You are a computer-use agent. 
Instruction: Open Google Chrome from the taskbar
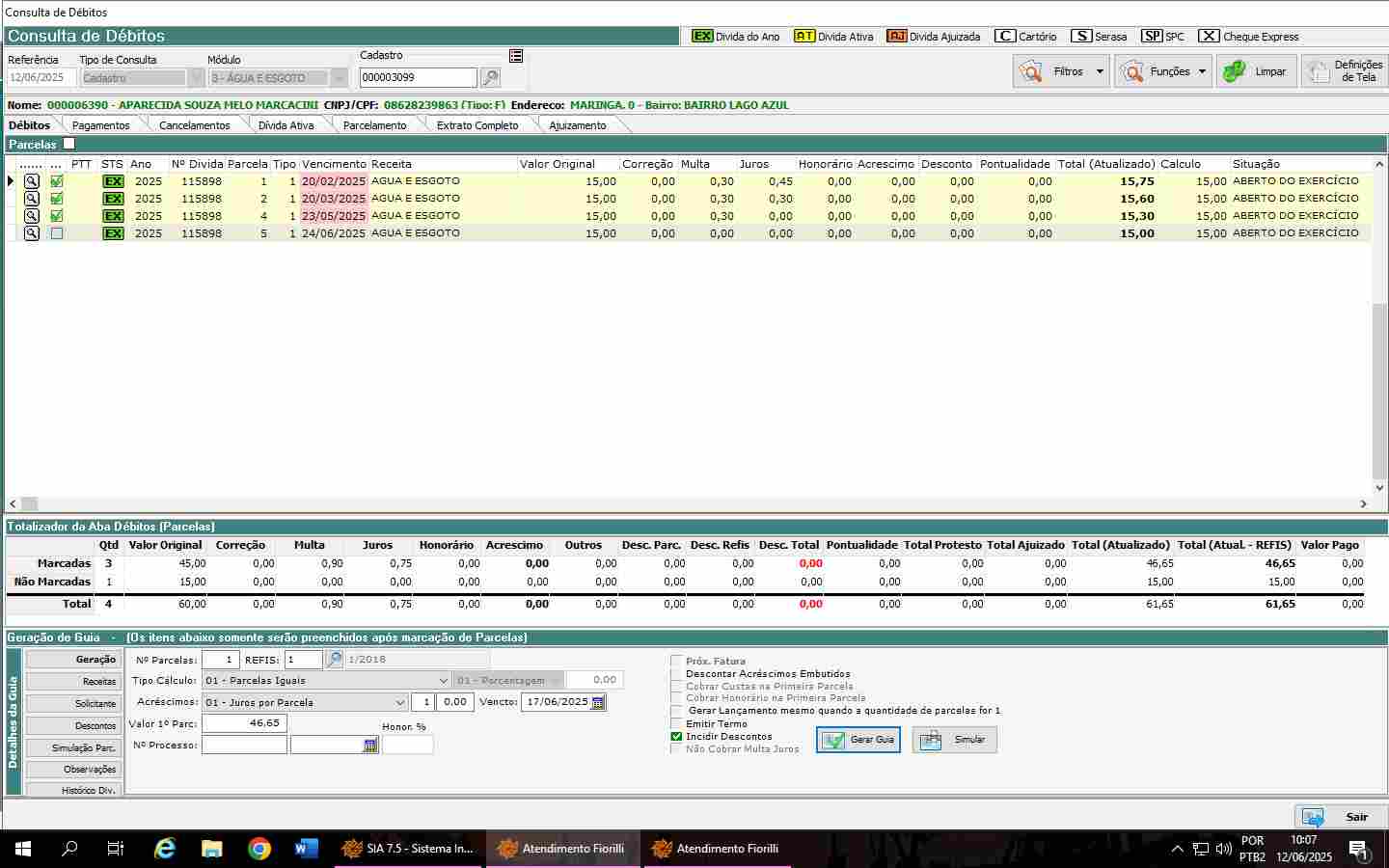click(259, 849)
